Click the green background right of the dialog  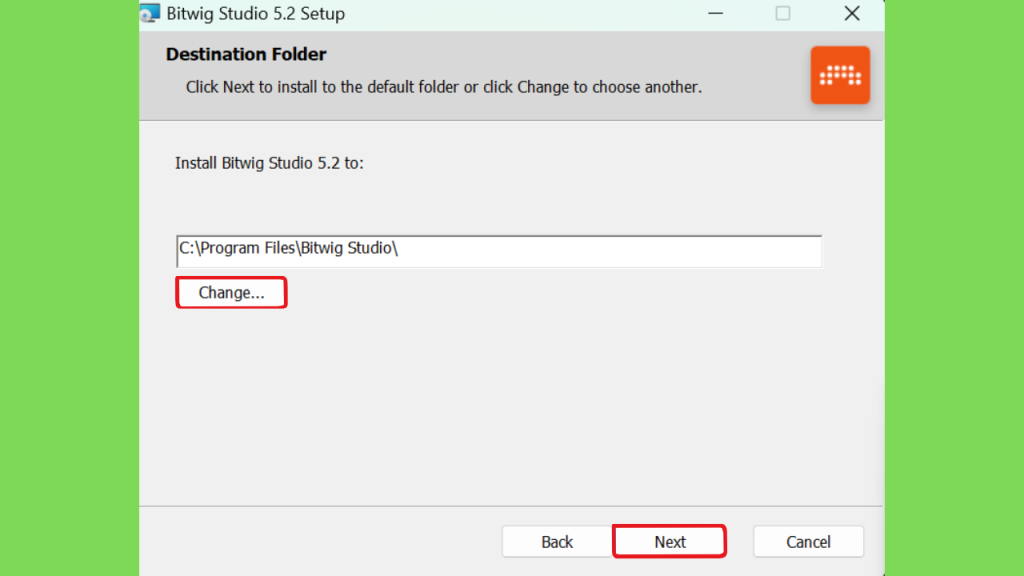(x=955, y=288)
